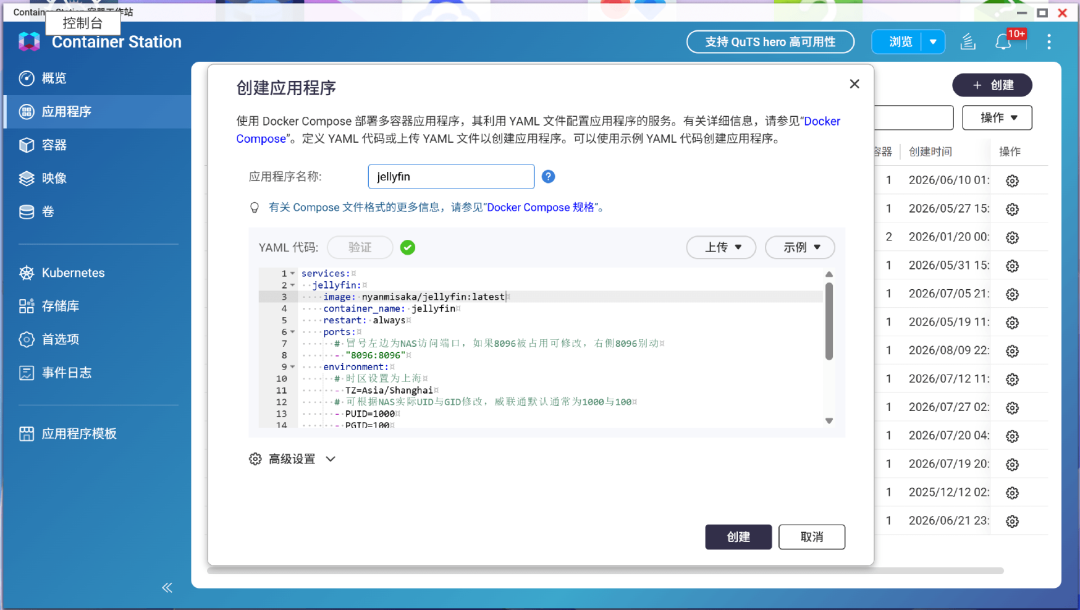Open the 上传 upload dropdown
1080x610 pixels.
tap(721, 247)
